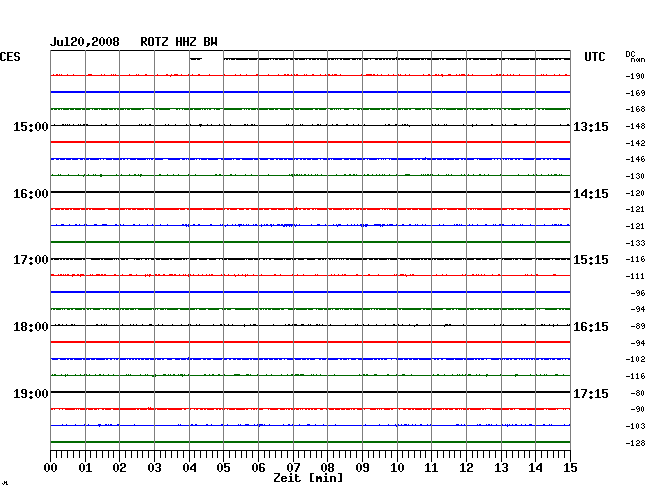Viewport: 650px width, 494px height.
Task: Click the '15:15' UTC time label
Action: click(x=591, y=260)
